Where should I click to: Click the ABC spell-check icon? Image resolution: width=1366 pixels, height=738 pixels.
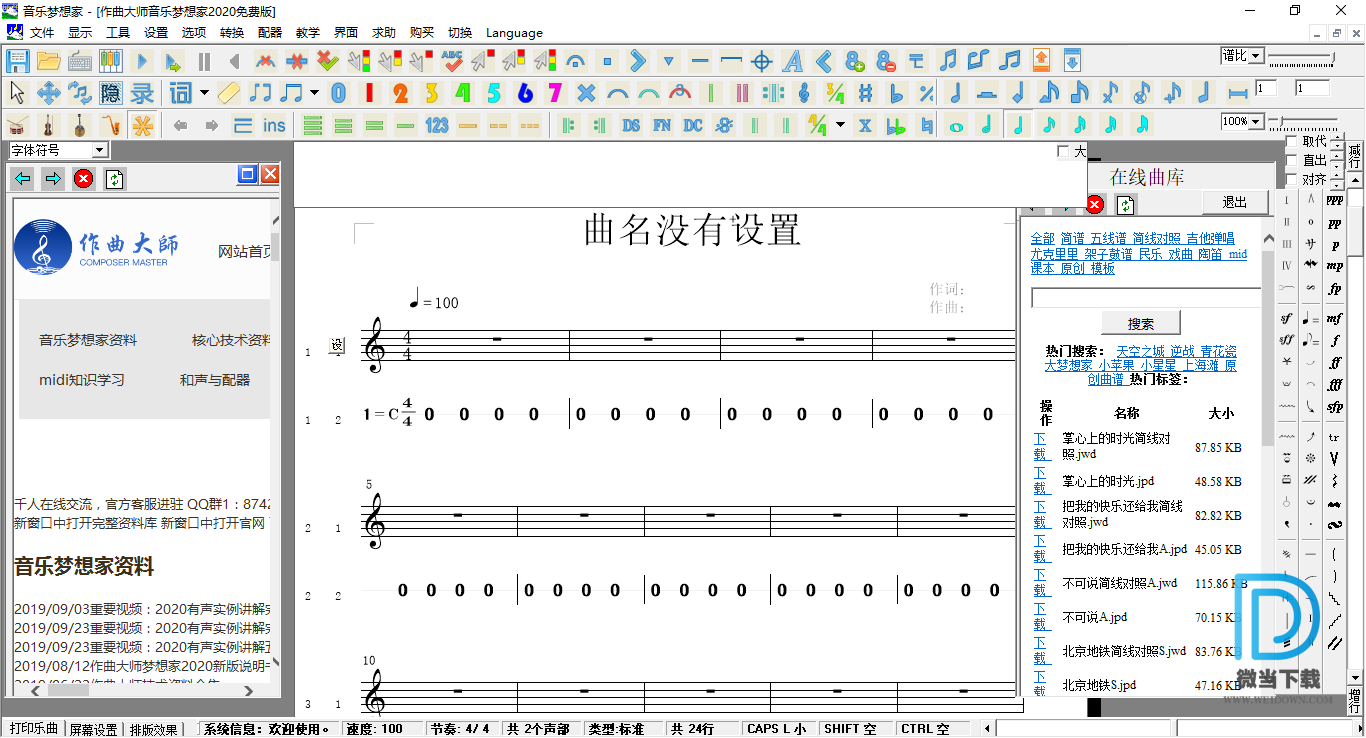(452, 61)
